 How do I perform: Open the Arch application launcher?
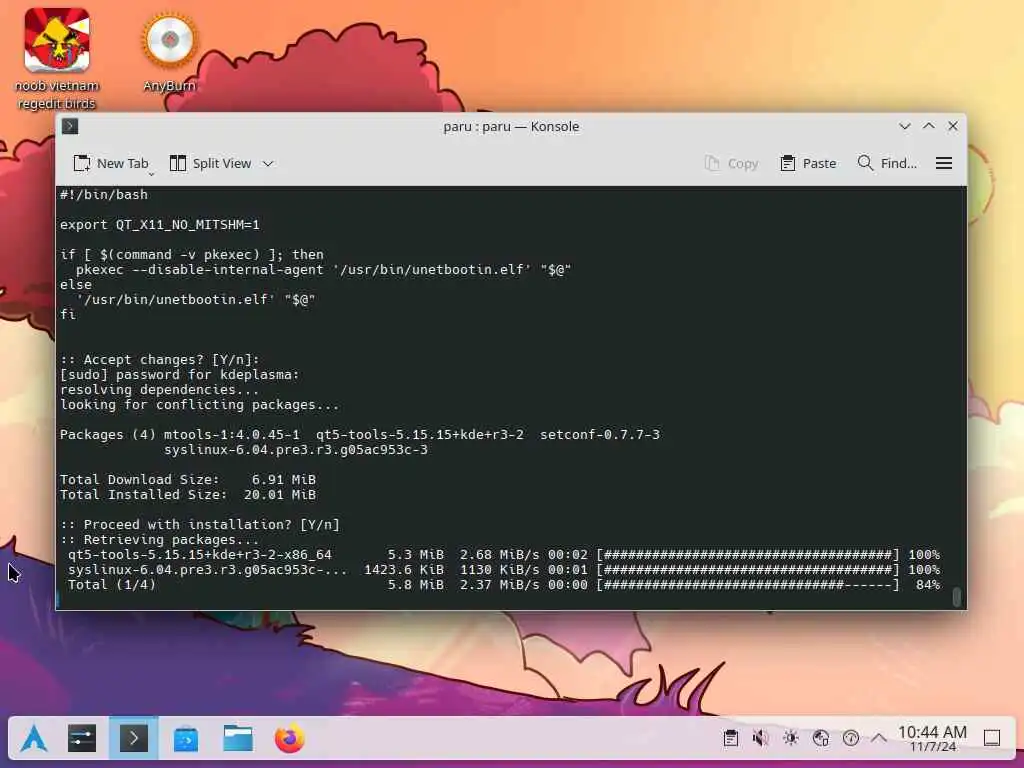(33, 739)
